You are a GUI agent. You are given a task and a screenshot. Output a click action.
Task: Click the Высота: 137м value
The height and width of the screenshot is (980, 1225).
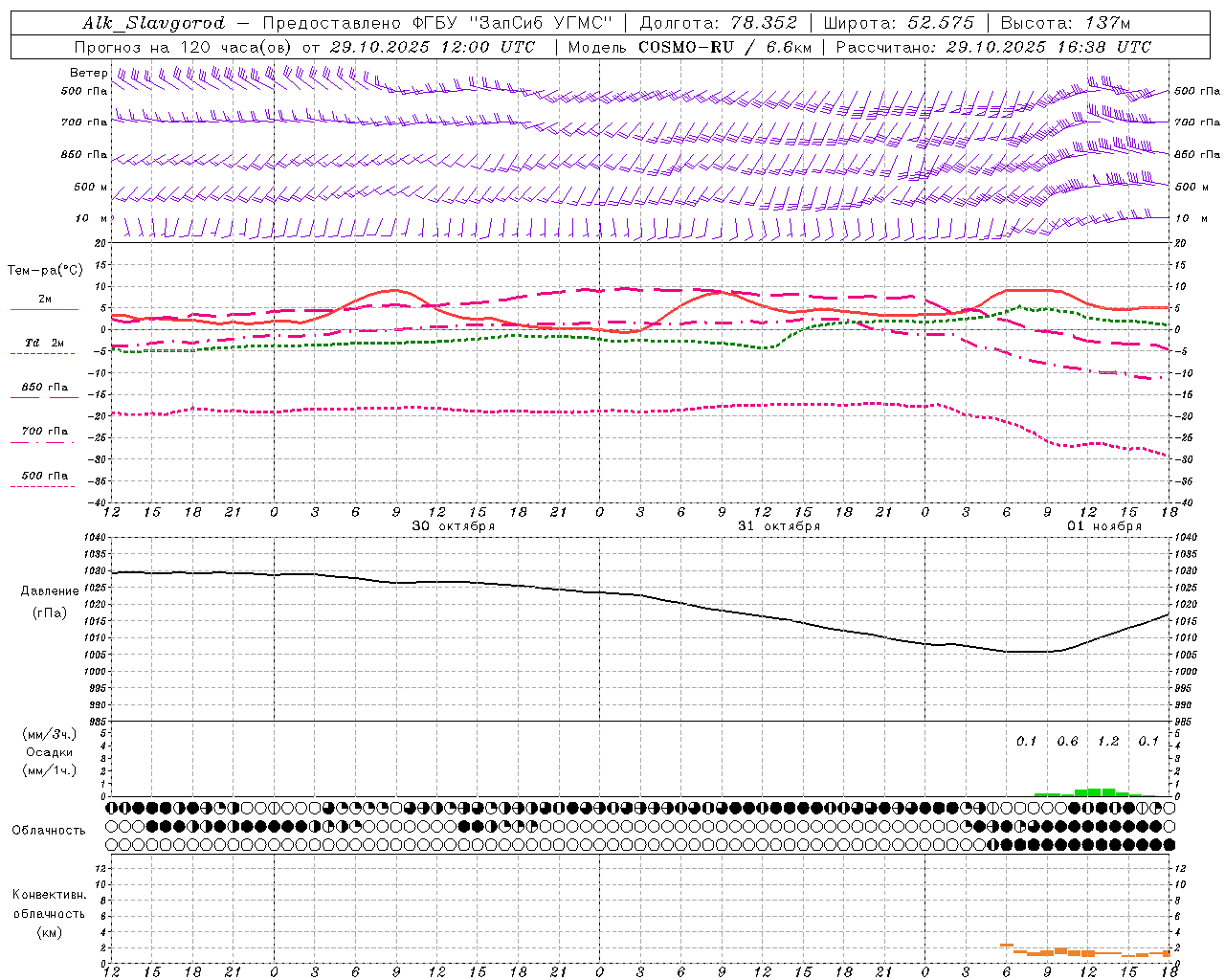pos(1065,23)
